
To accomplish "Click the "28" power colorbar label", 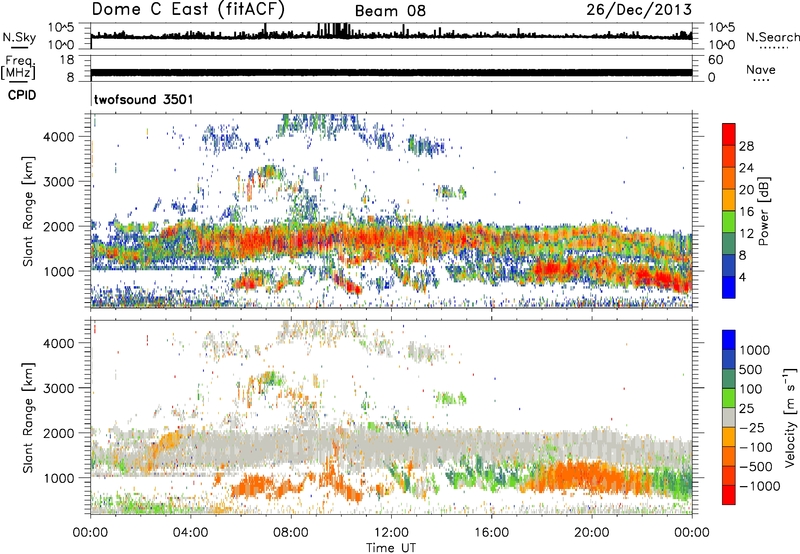I will (746, 146).
